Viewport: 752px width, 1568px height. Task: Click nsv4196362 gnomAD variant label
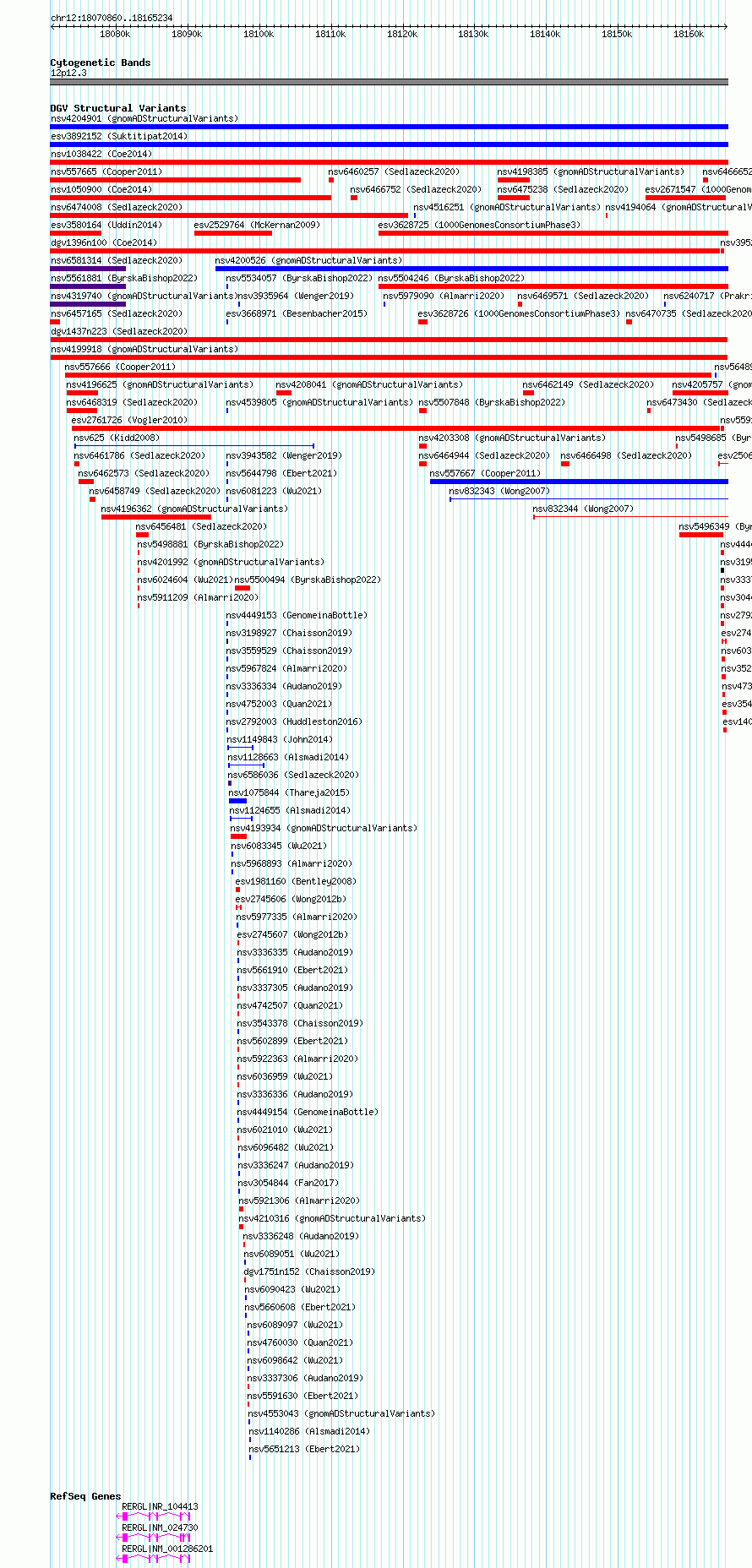pos(194,509)
